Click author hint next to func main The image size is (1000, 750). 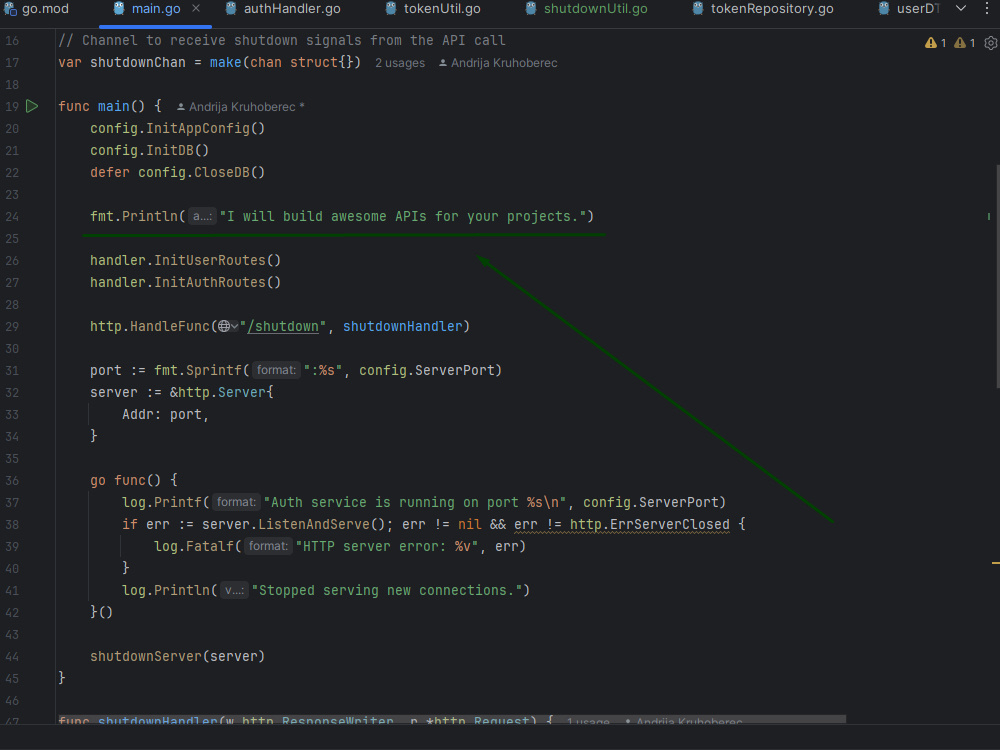[240, 107]
